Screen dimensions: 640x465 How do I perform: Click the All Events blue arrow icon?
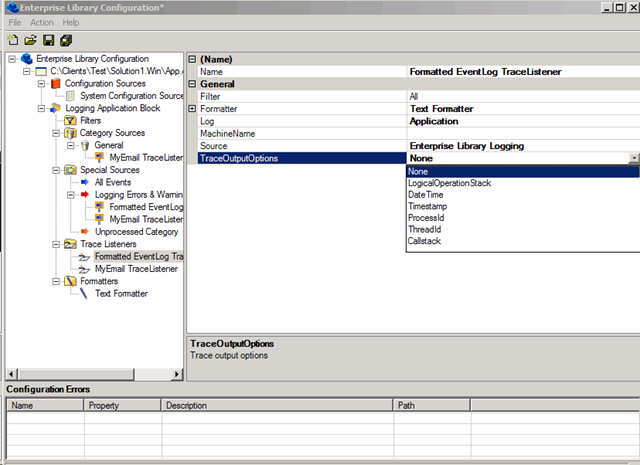tap(85, 182)
